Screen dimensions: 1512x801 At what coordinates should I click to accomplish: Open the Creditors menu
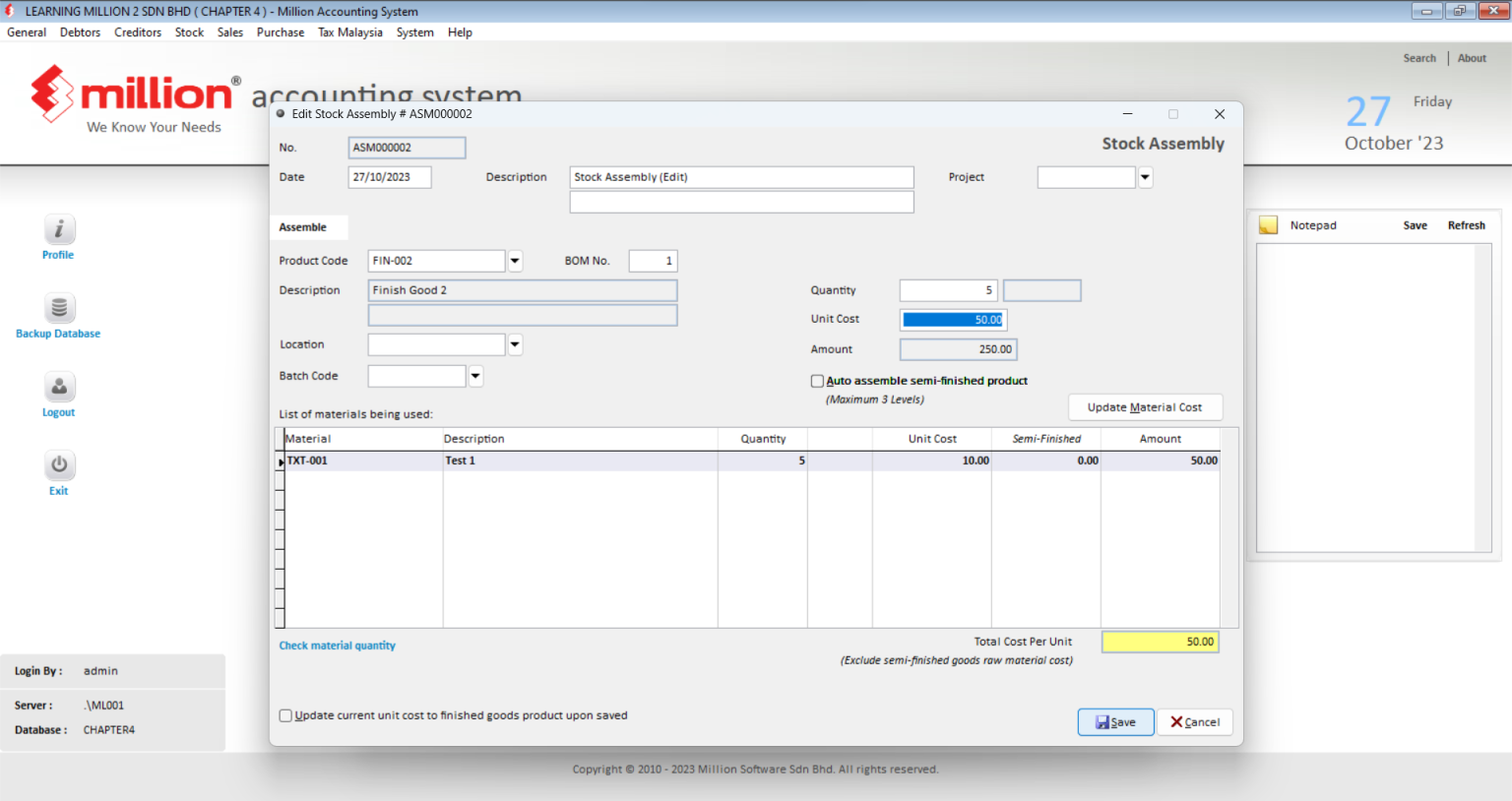point(138,32)
